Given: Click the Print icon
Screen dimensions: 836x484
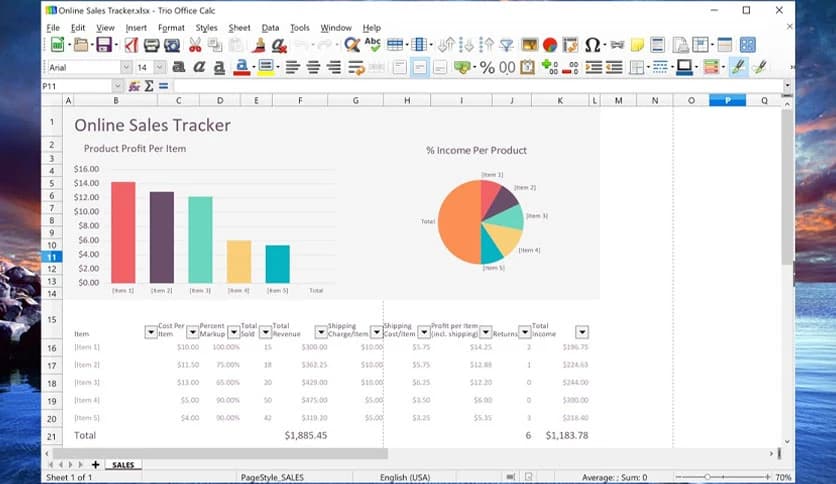Looking at the screenshot, I should [x=151, y=45].
